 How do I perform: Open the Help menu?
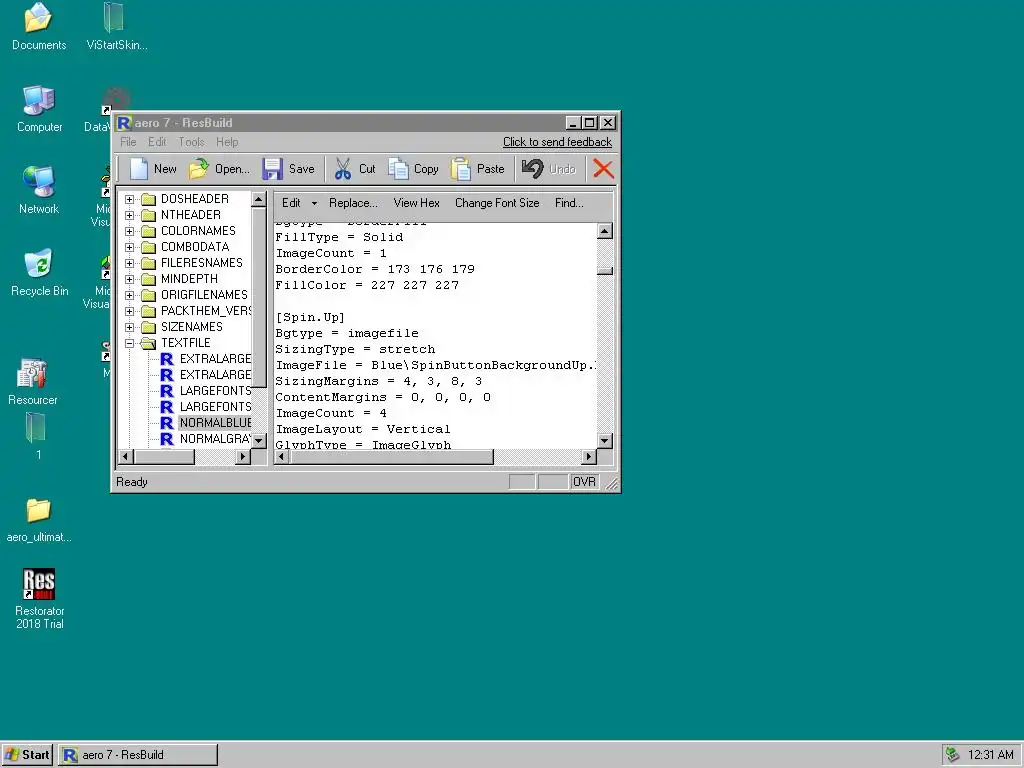[x=227, y=142]
